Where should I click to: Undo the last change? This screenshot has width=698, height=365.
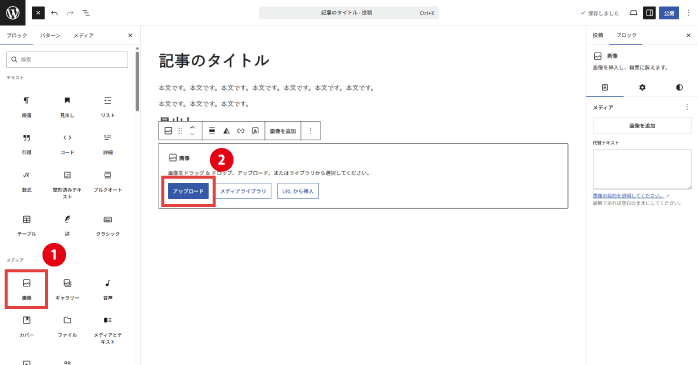tap(54, 13)
